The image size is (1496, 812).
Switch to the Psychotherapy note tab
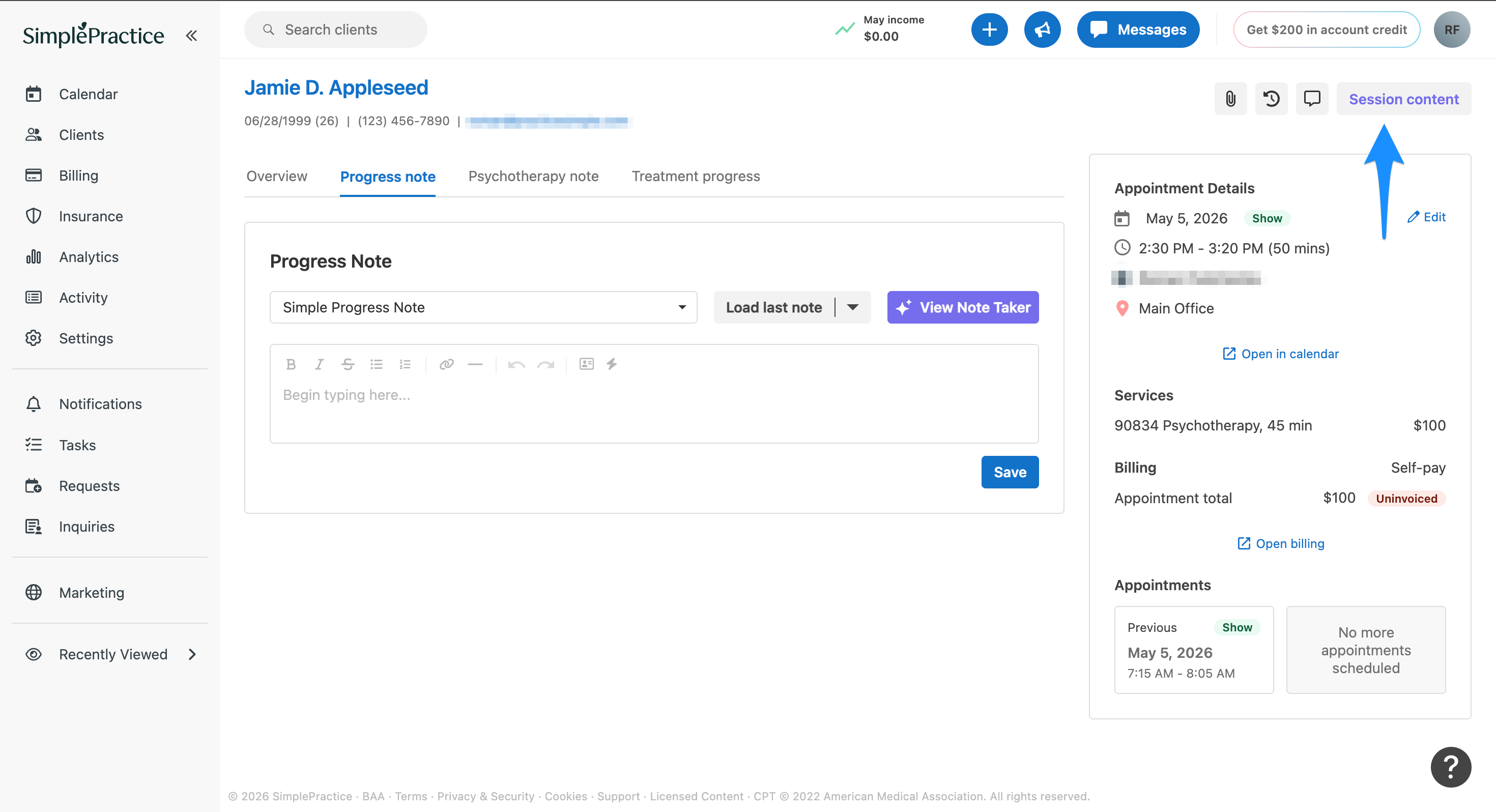[x=533, y=176]
